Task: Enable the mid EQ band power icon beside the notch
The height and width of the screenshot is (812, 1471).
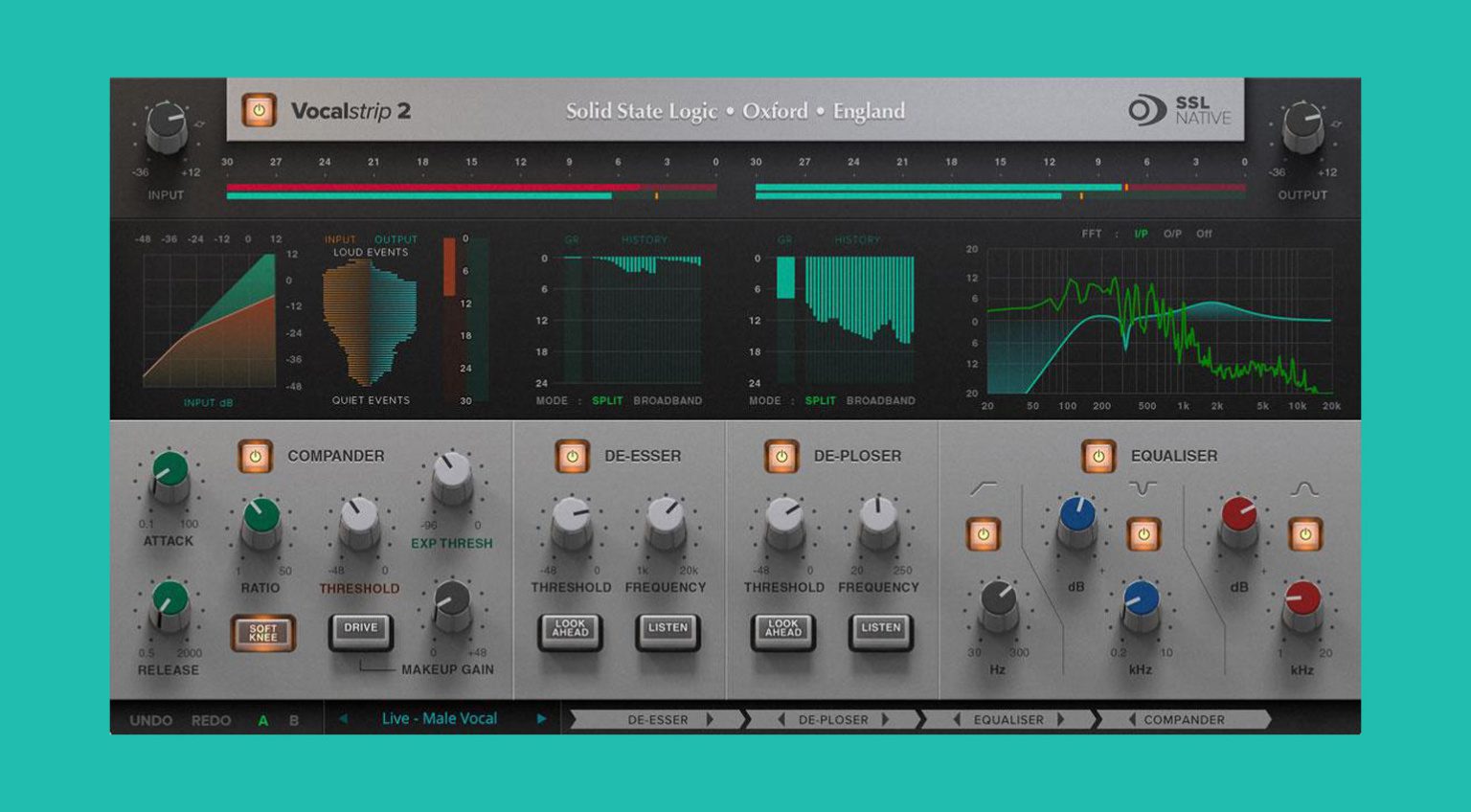Action: (x=1143, y=535)
